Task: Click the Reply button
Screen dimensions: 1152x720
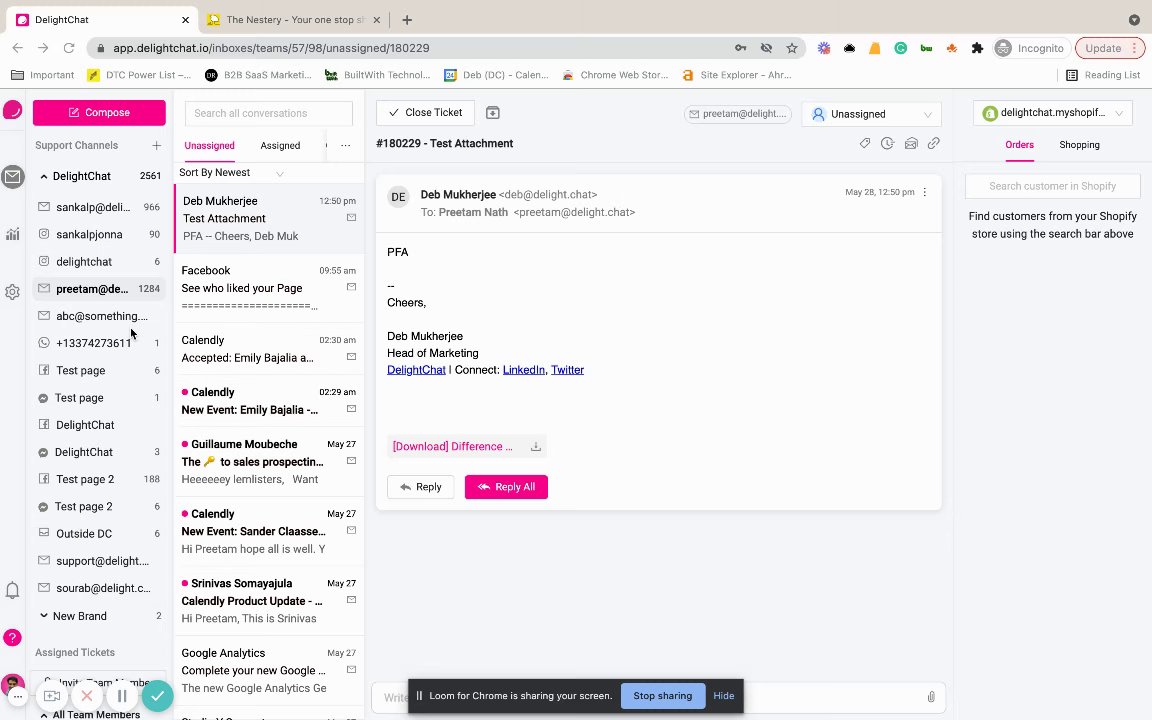Action: click(x=420, y=487)
